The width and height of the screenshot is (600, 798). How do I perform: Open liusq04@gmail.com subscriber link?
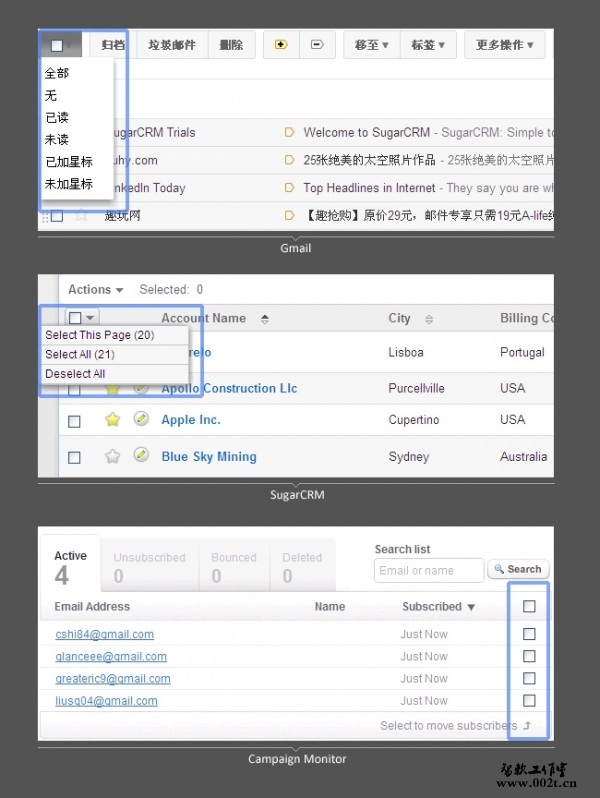click(106, 701)
